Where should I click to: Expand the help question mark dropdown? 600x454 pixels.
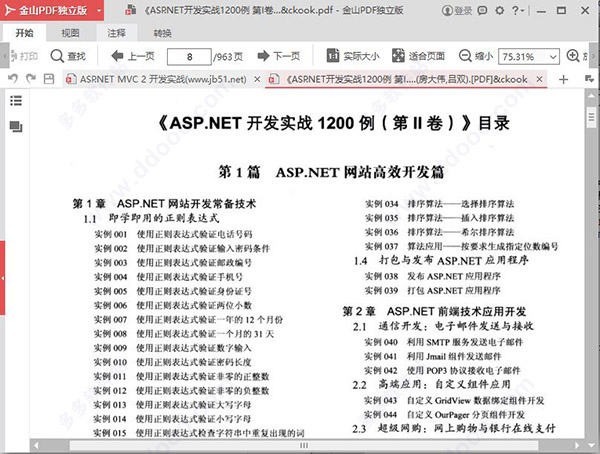pyautogui.click(x=518, y=10)
